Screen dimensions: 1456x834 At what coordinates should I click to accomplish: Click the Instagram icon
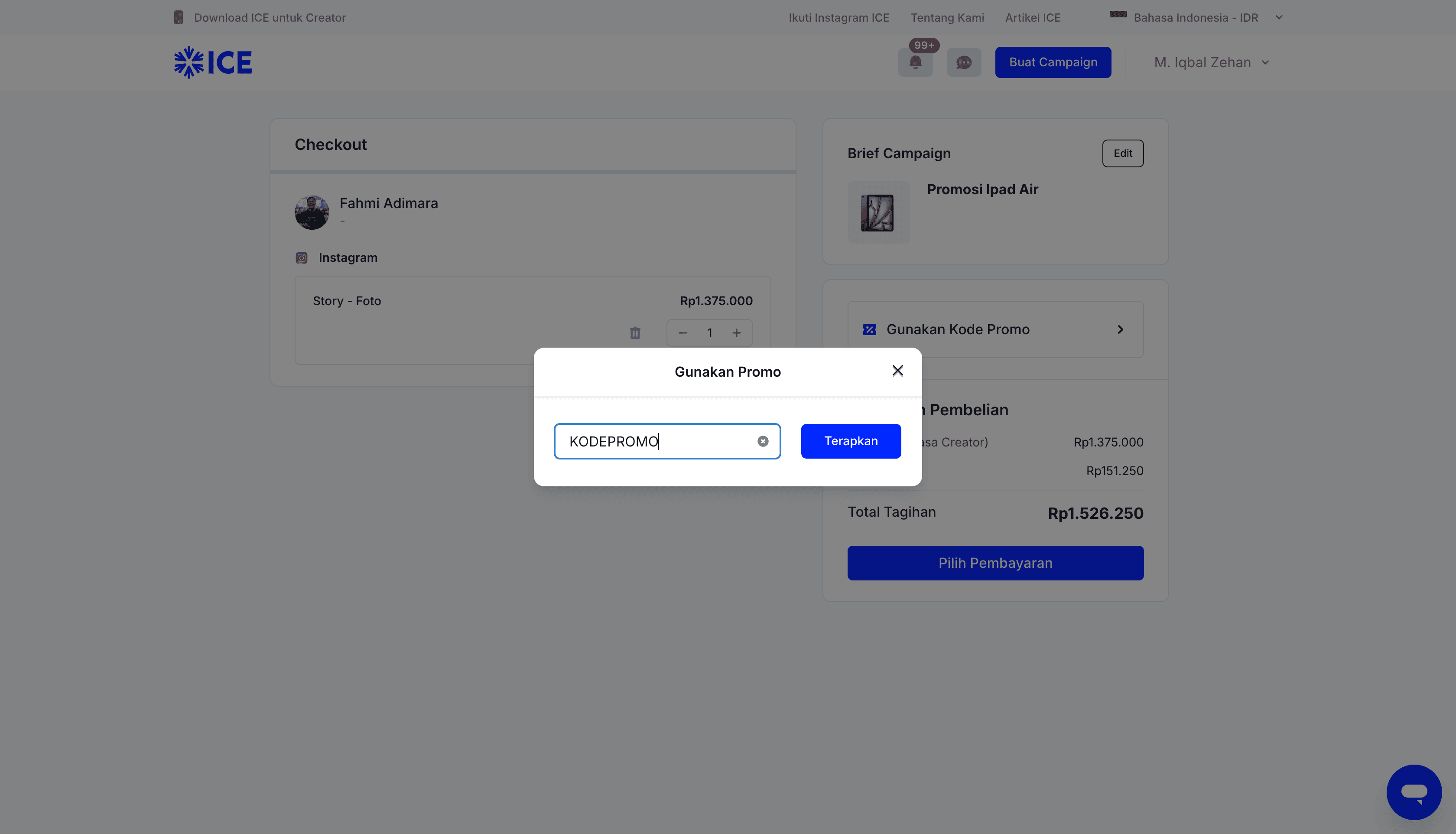click(x=301, y=258)
